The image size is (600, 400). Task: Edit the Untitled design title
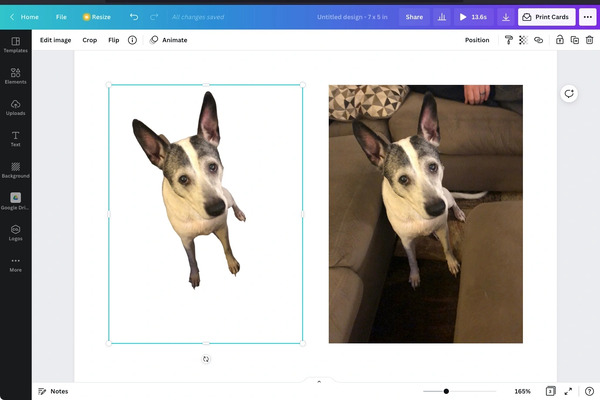tap(352, 17)
